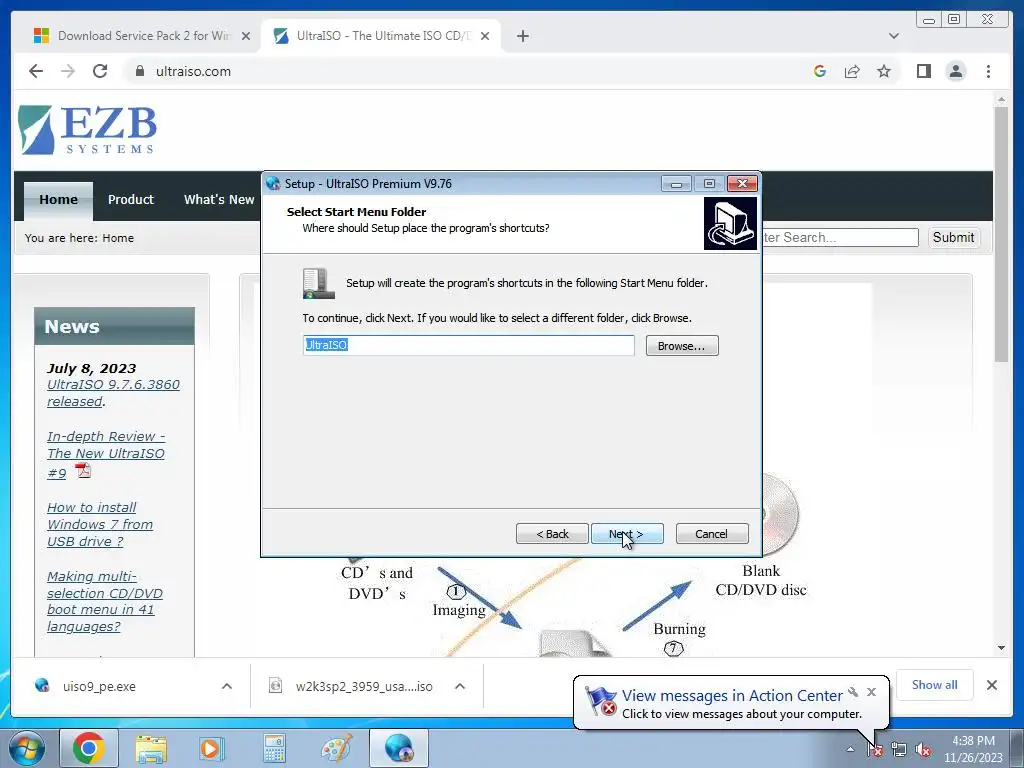
Task: Open PDF icon beside In-depth Review link
Action: coord(83,470)
